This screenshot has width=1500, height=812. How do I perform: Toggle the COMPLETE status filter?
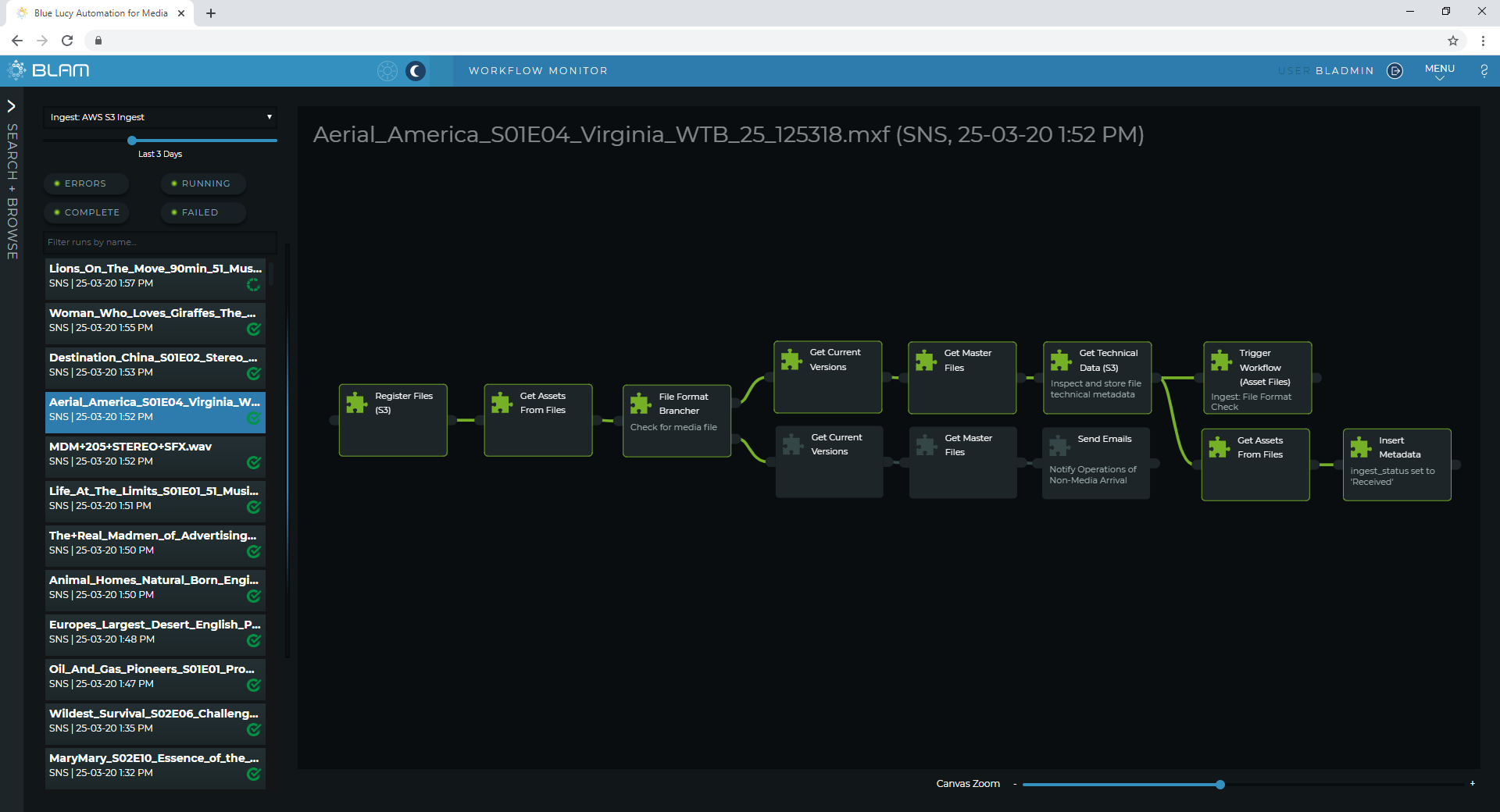coord(86,212)
